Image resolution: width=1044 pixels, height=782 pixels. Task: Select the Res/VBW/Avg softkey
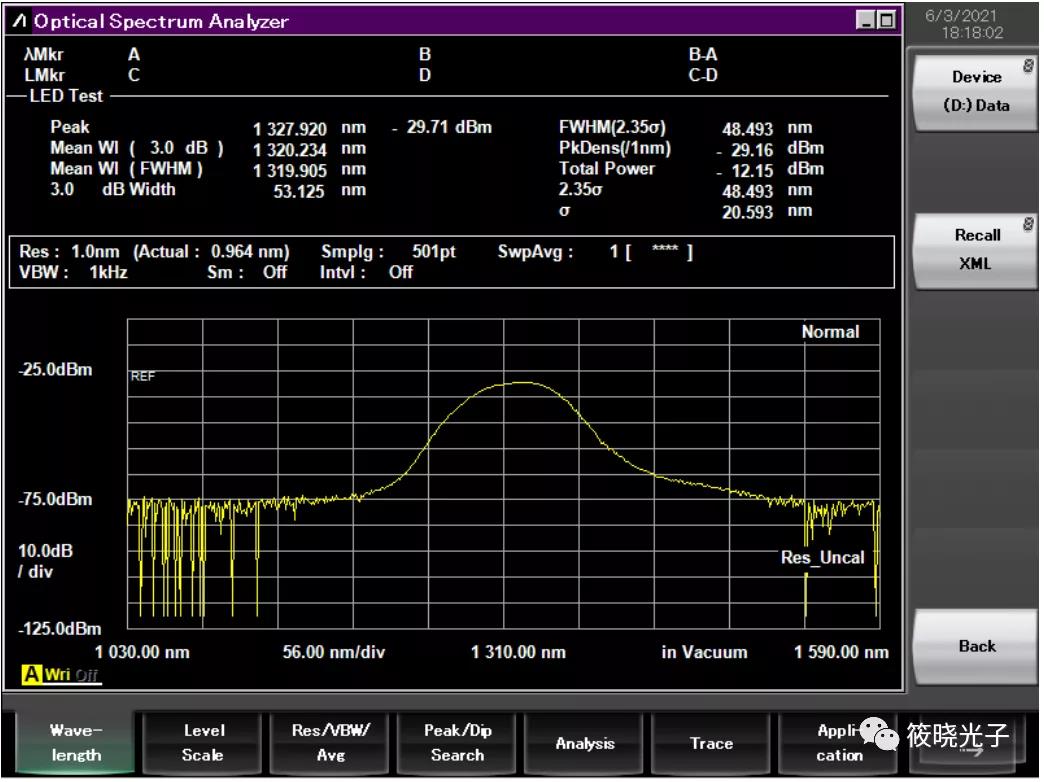tap(330, 743)
